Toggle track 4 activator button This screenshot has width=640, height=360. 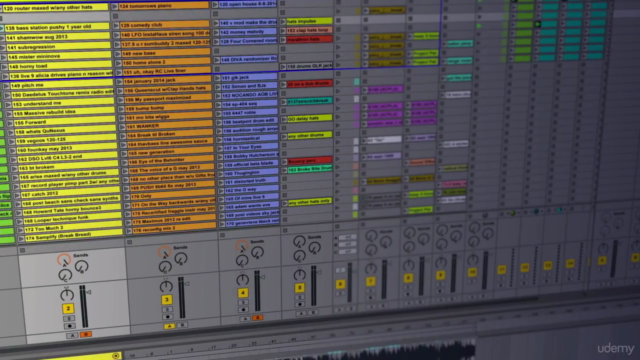[x=242, y=293]
